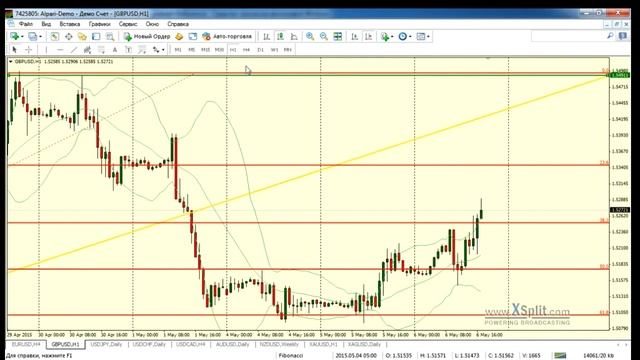Toggle the Авто-торговля button
Image resolution: width=640 pixels, height=360 pixels.
pos(227,36)
